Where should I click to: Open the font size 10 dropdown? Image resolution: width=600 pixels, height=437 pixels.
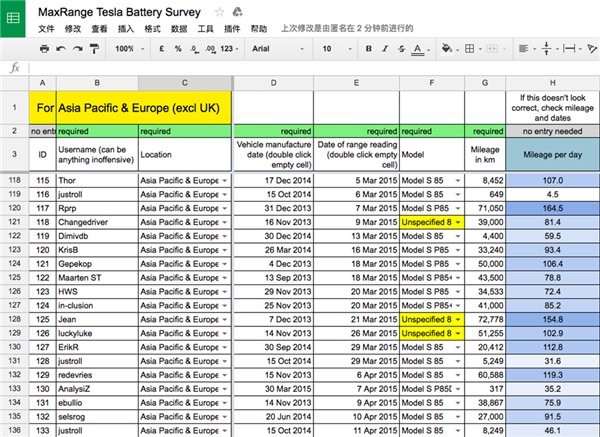(x=336, y=49)
